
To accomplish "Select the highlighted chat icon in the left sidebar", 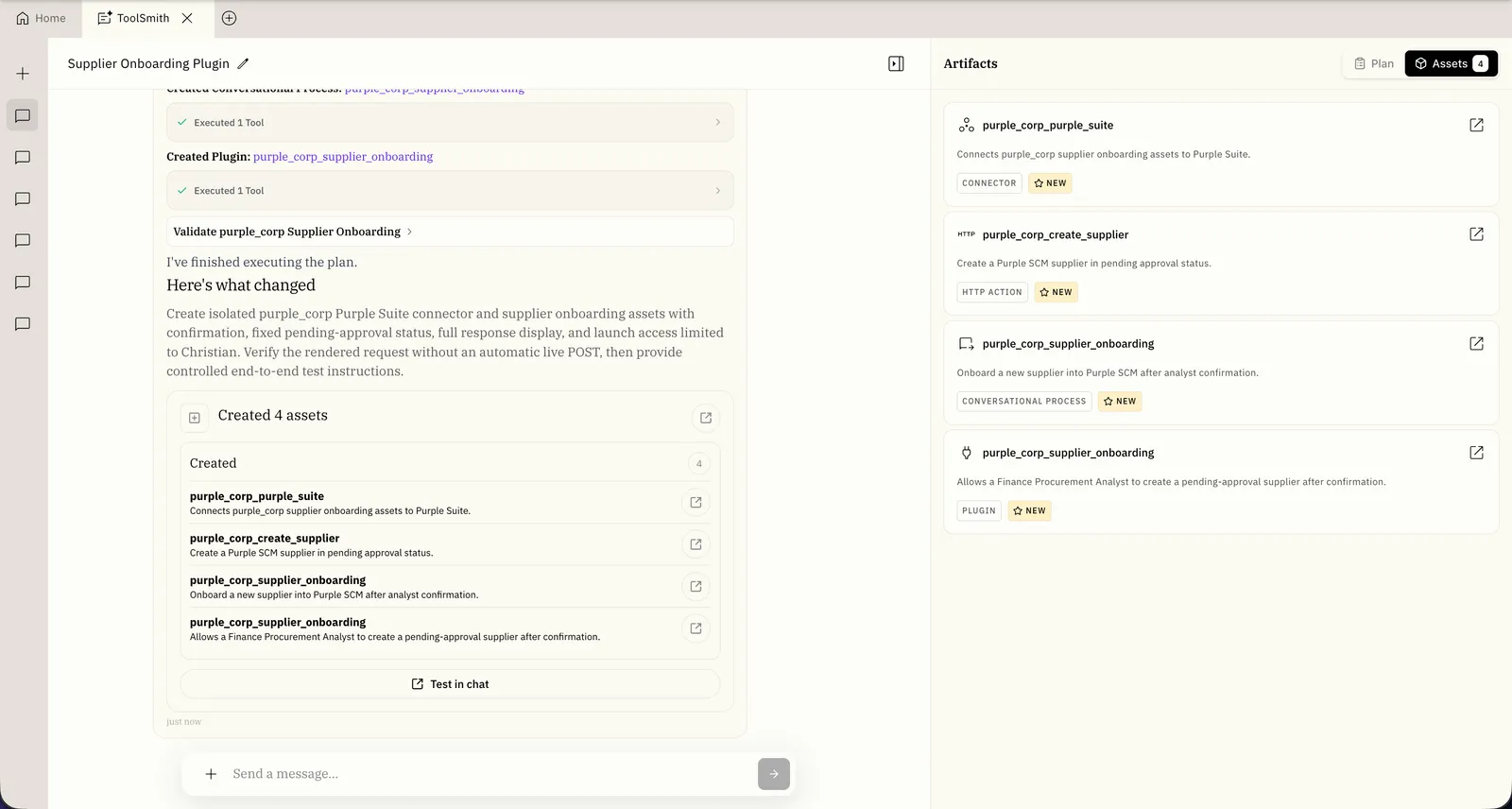I will pos(23,115).
